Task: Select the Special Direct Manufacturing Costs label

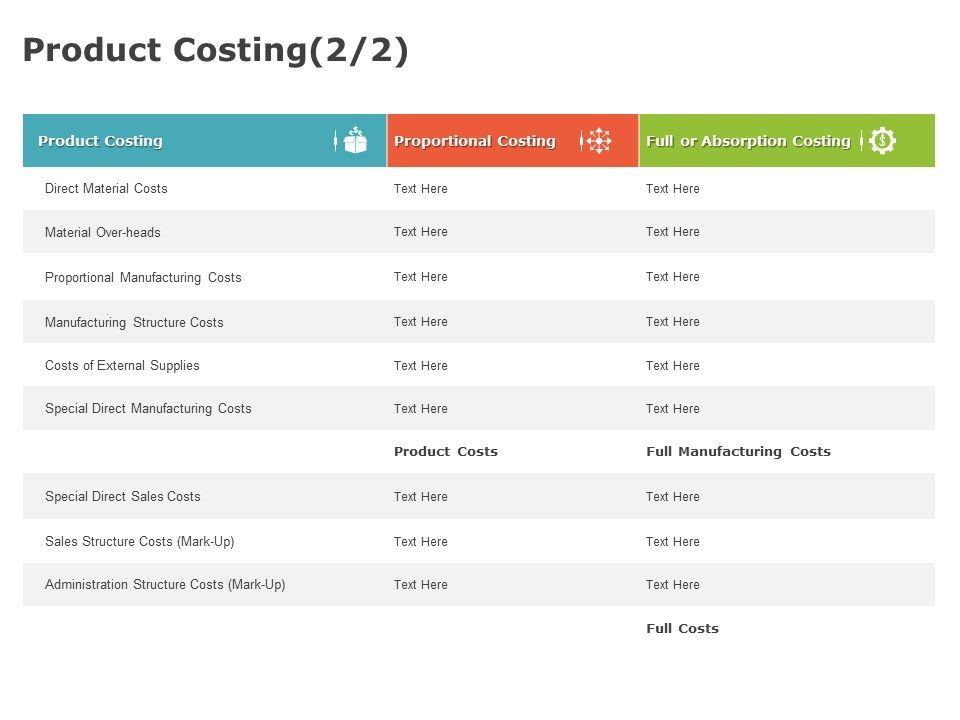Action: click(148, 408)
